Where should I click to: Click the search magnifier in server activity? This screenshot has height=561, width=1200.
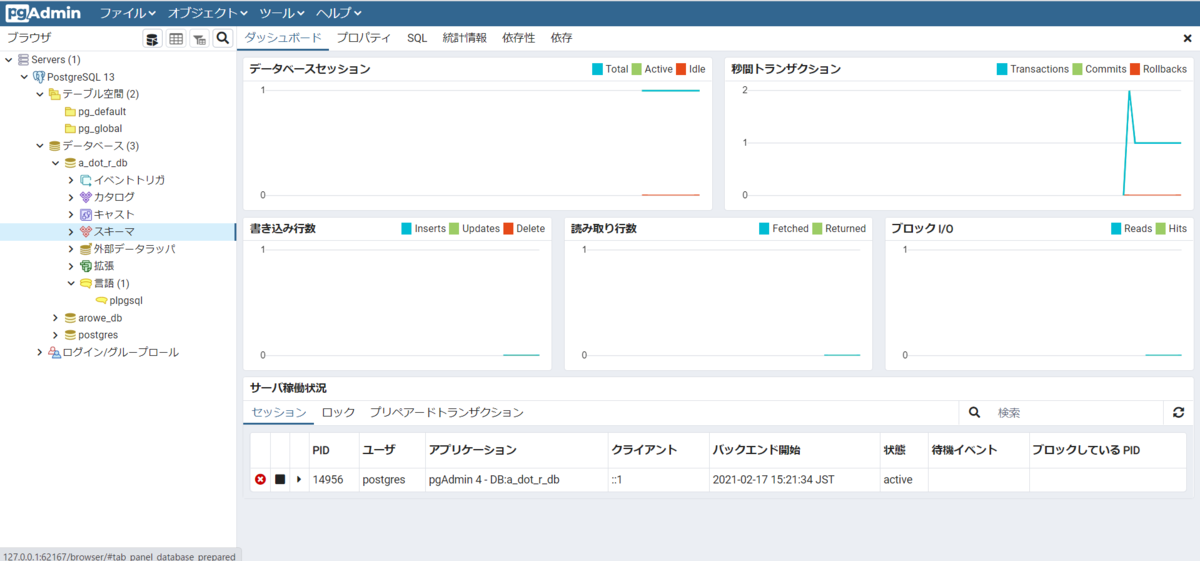[975, 412]
